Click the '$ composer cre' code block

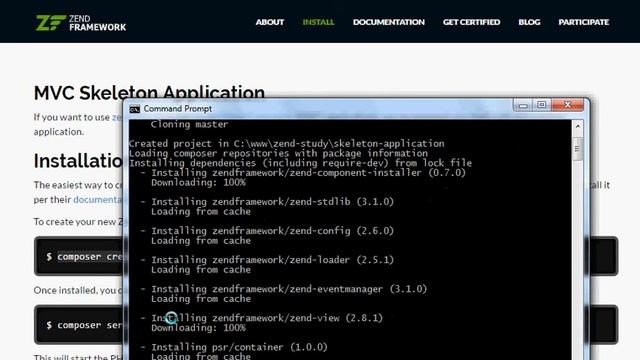click(79, 256)
